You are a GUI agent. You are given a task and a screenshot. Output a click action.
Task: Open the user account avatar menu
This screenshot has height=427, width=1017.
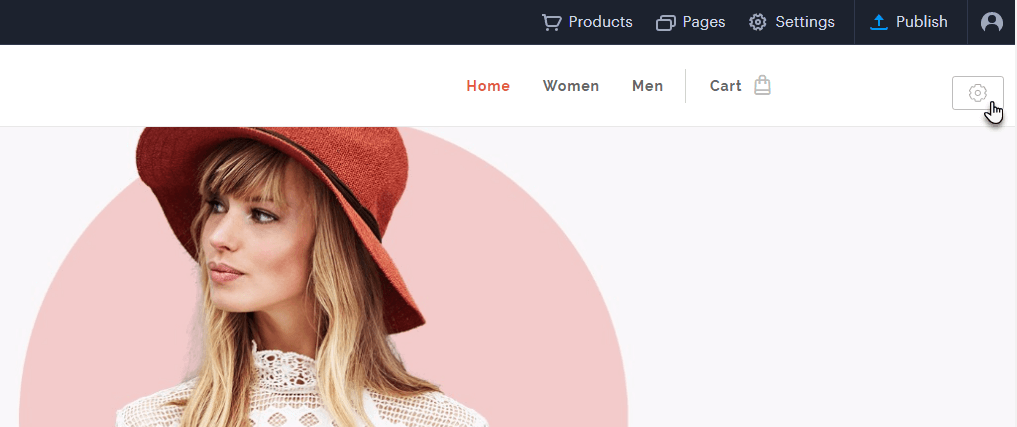(992, 22)
